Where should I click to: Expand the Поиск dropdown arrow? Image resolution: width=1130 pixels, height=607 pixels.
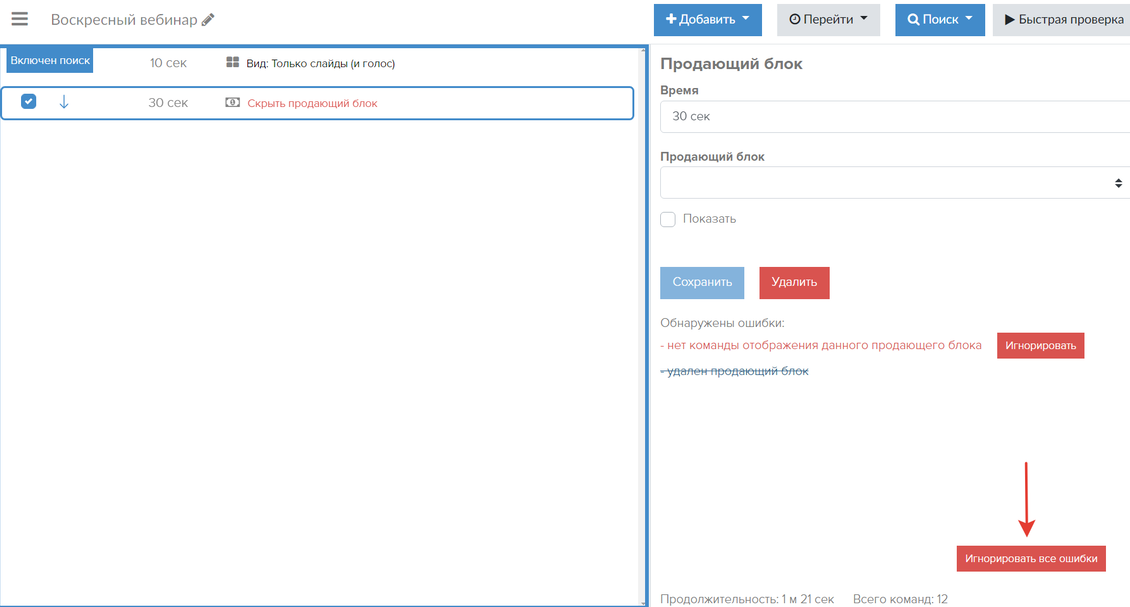pyautogui.click(x=969, y=19)
